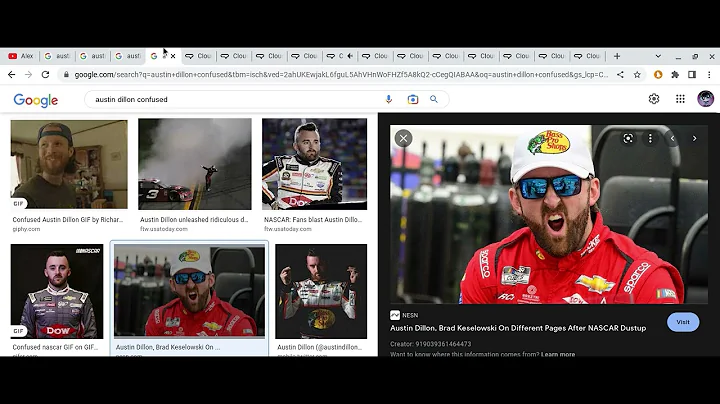Open Austin Dillon unleashed ridiculous caption
Viewport: 720px width, 404px height.
point(194,219)
